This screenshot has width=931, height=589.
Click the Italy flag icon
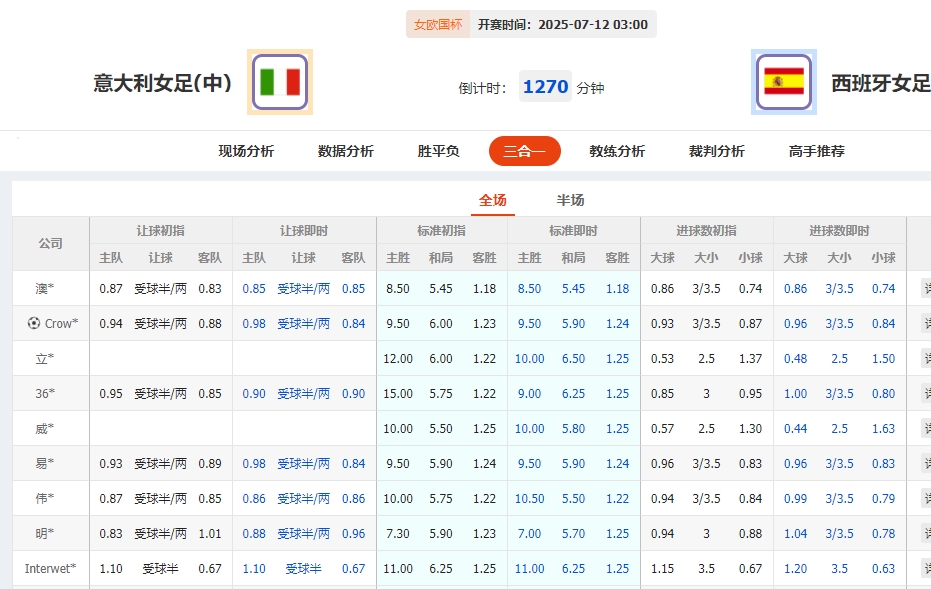278,80
